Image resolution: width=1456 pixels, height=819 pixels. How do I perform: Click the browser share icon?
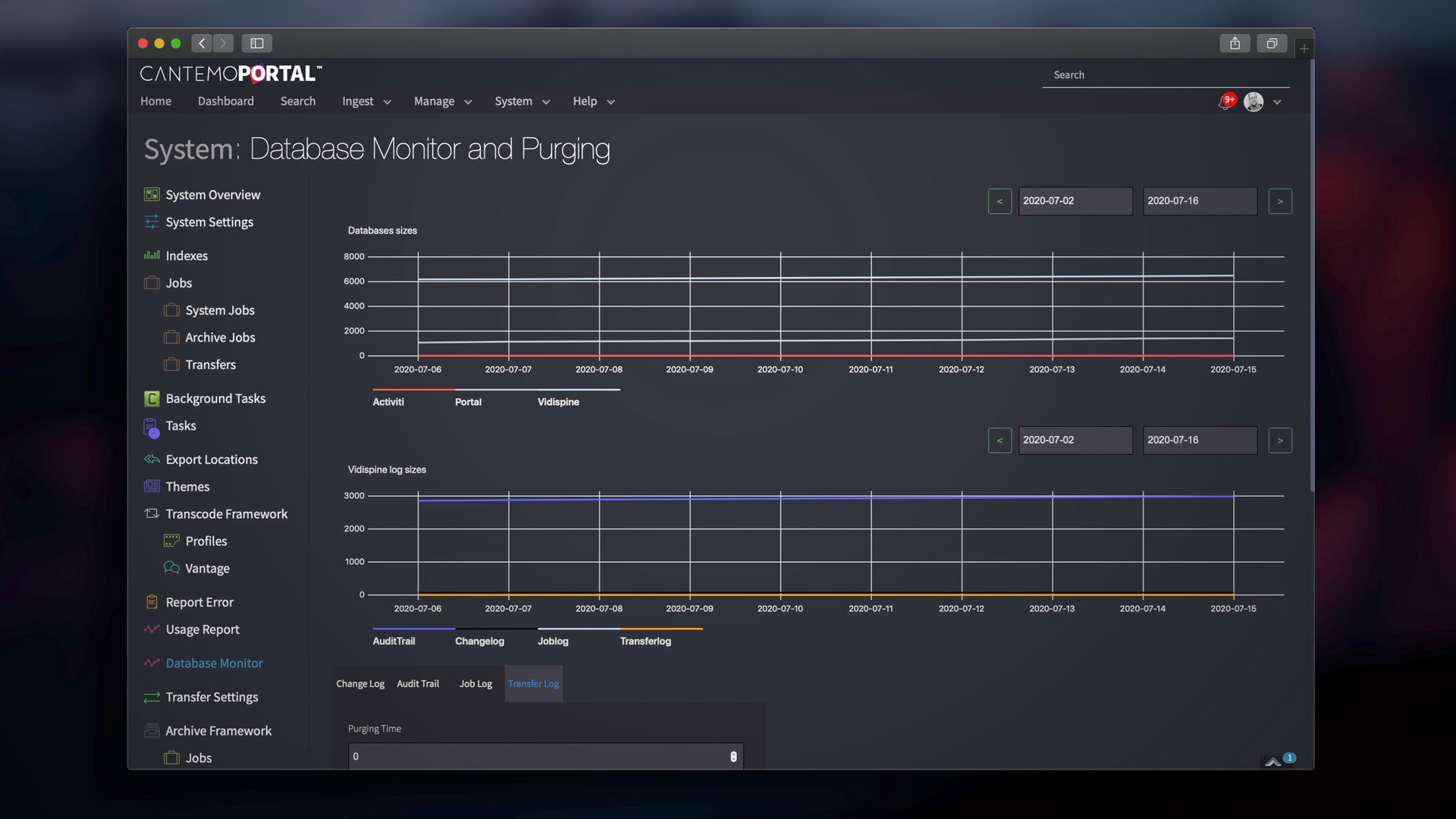click(1235, 43)
